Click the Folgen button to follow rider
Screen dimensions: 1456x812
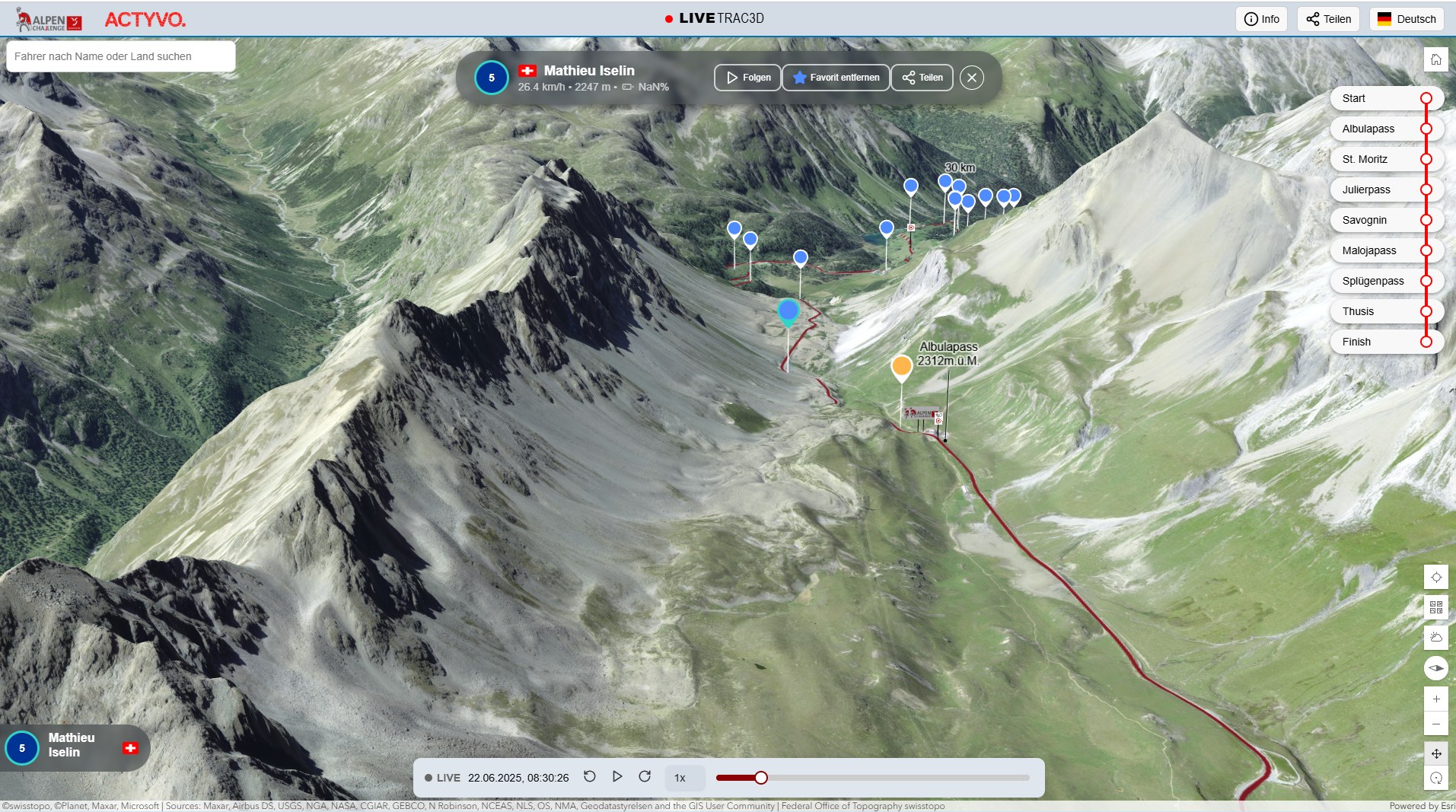pos(747,78)
